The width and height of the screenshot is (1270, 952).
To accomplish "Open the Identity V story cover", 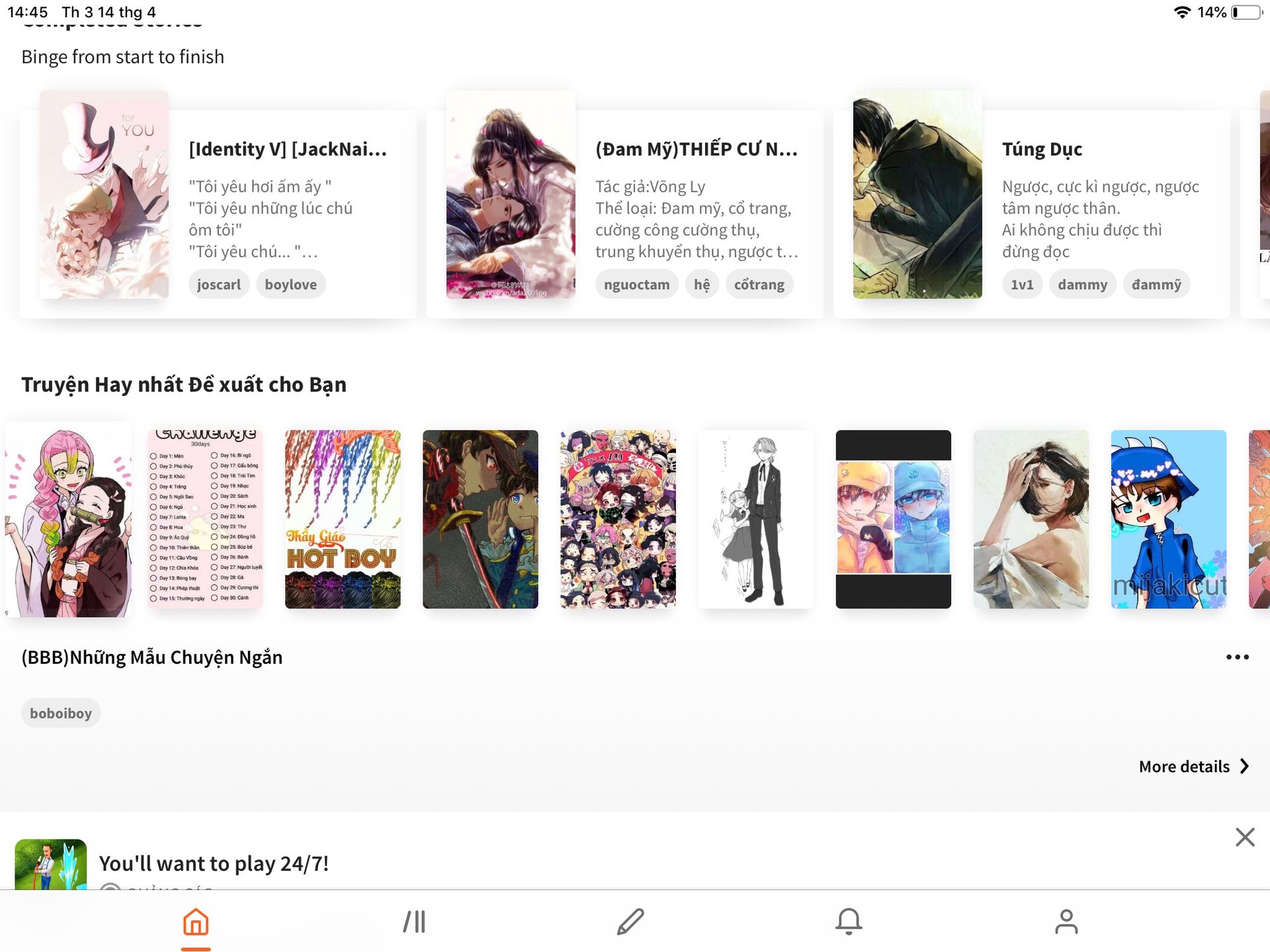I will click(x=104, y=195).
